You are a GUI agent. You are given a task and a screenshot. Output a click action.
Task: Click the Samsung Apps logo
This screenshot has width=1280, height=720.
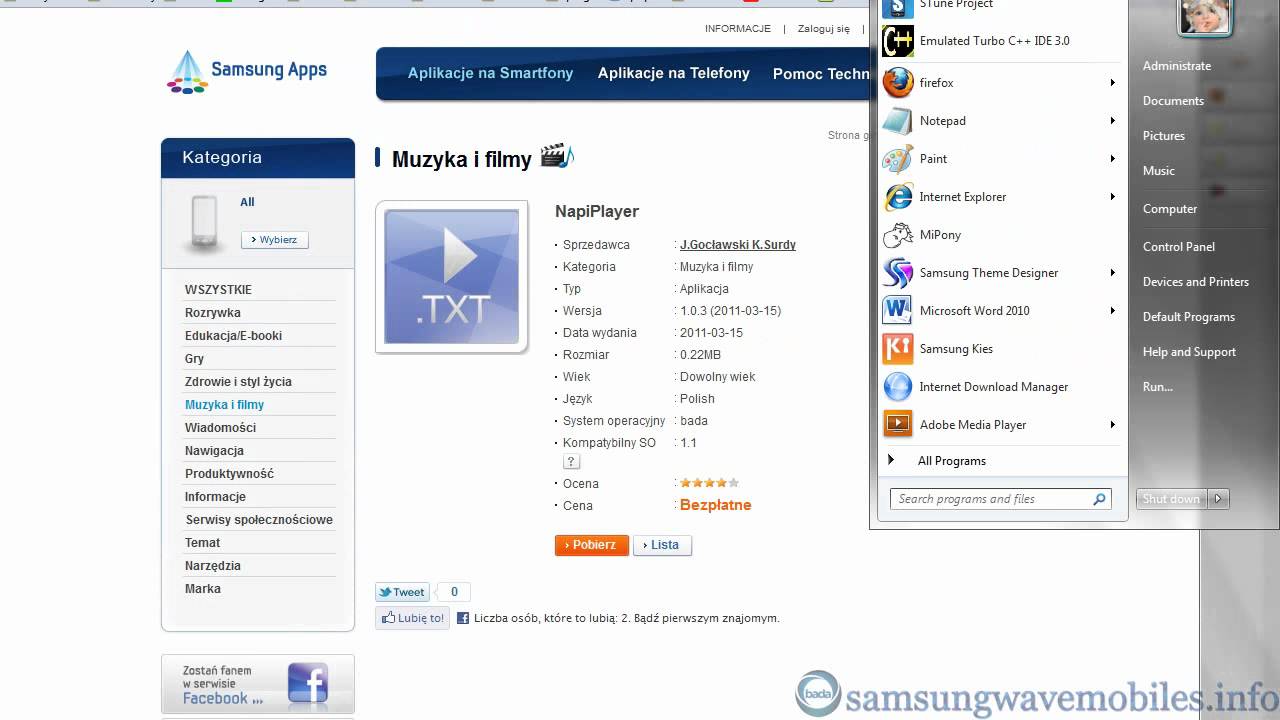pyautogui.click(x=247, y=72)
